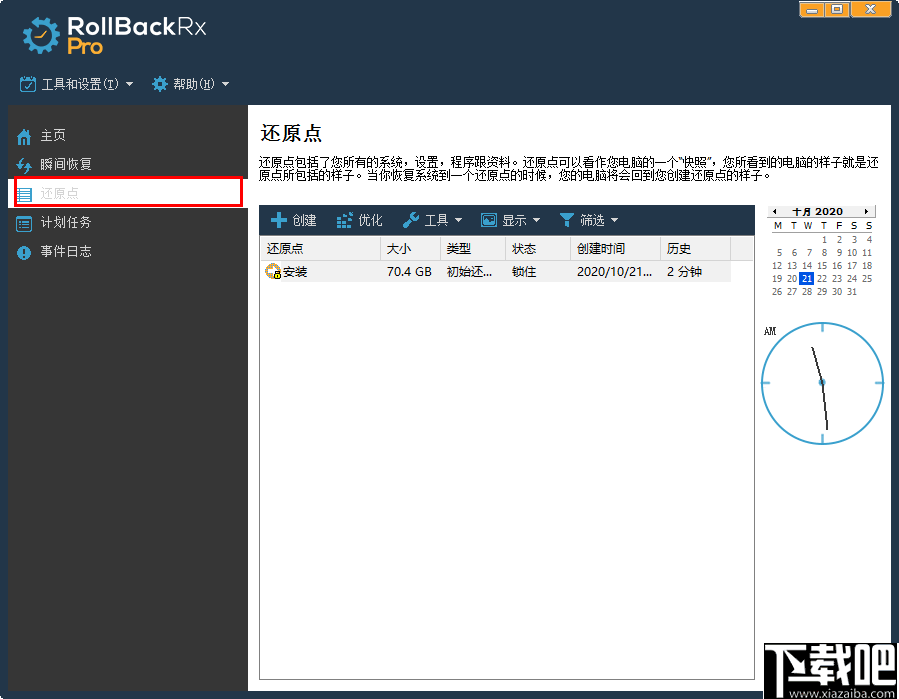Go to previous month in calendar
The height and width of the screenshot is (699, 899).
point(775,211)
